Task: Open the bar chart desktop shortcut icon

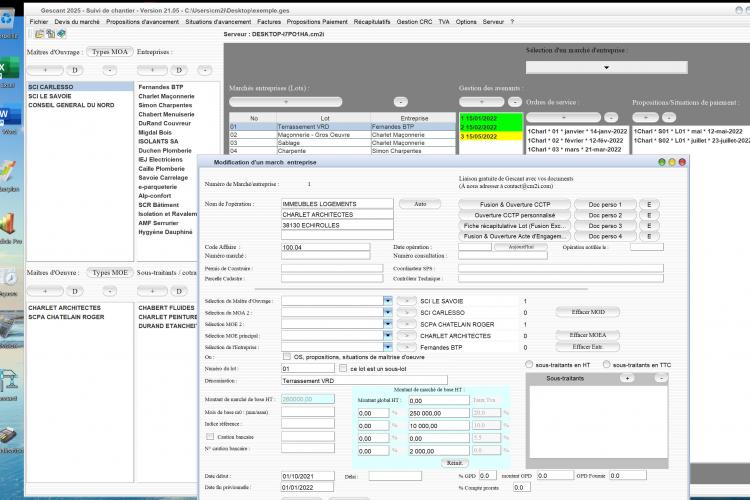Action: coord(8,224)
